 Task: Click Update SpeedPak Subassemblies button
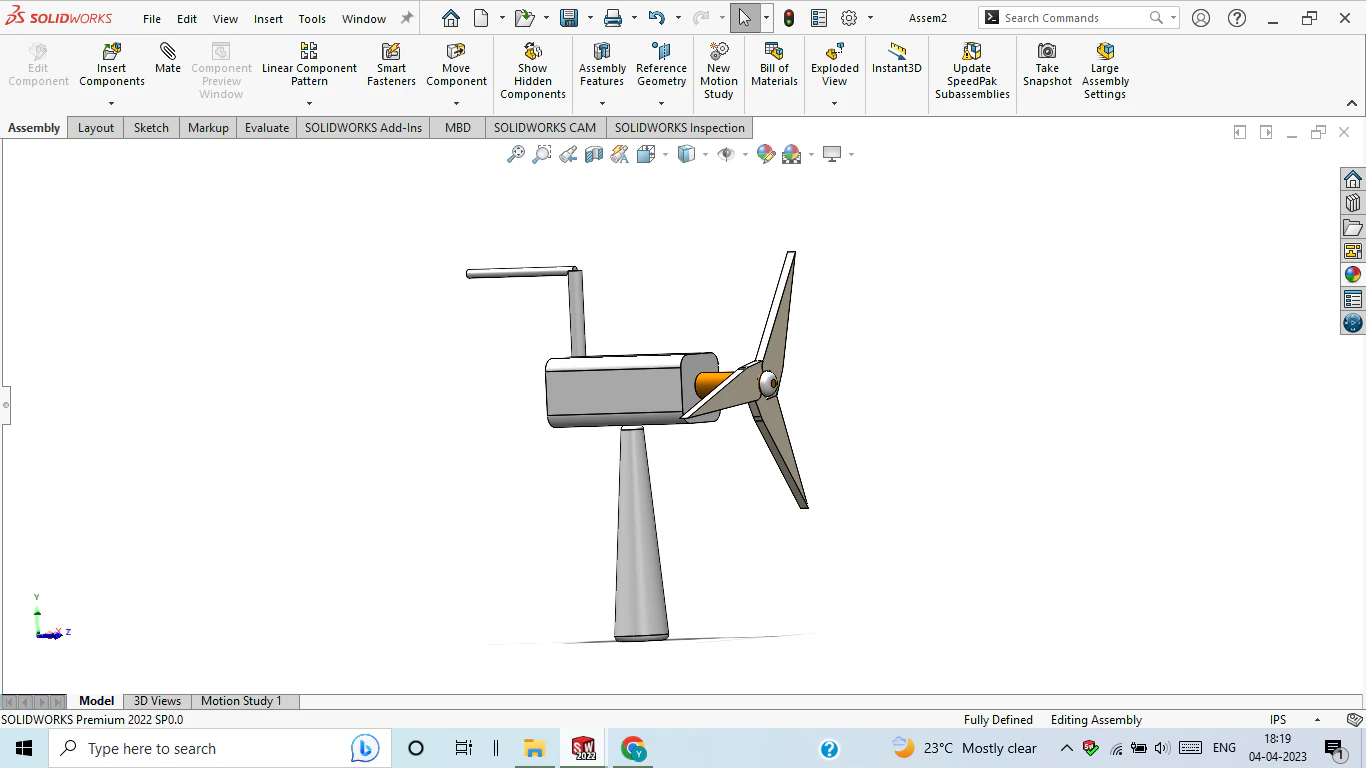[x=972, y=70]
